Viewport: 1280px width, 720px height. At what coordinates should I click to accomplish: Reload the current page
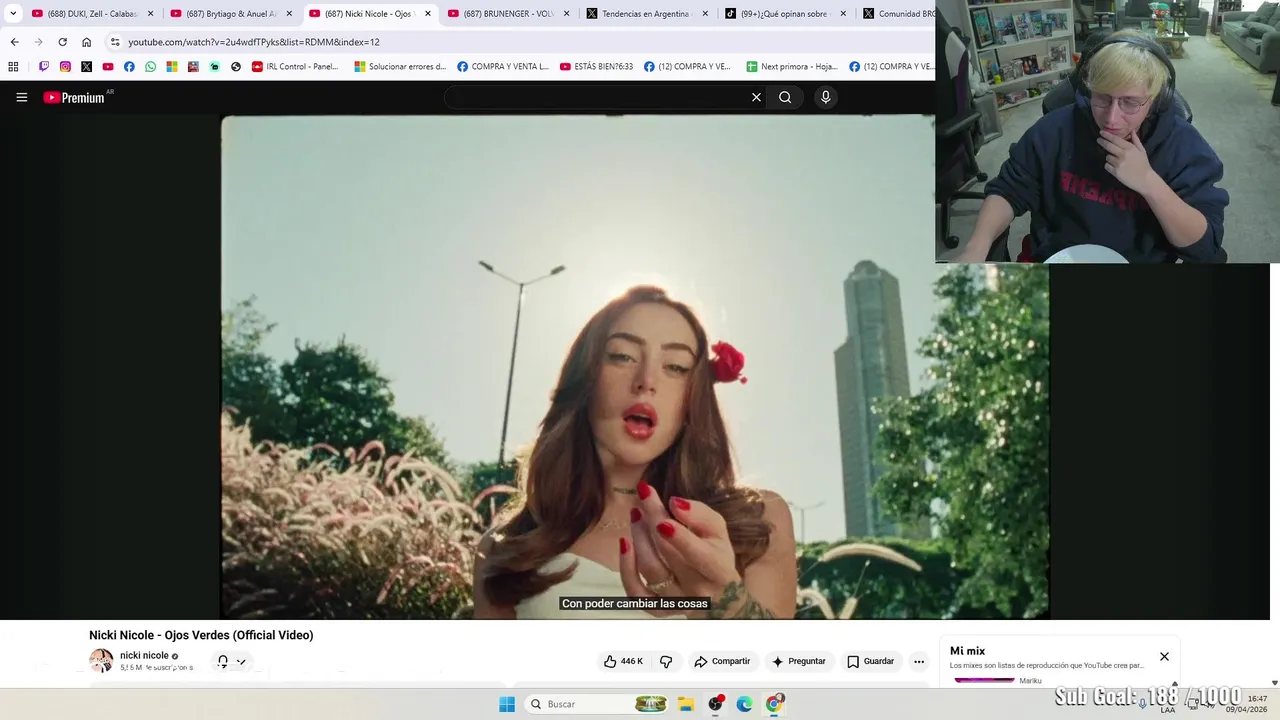[62, 42]
